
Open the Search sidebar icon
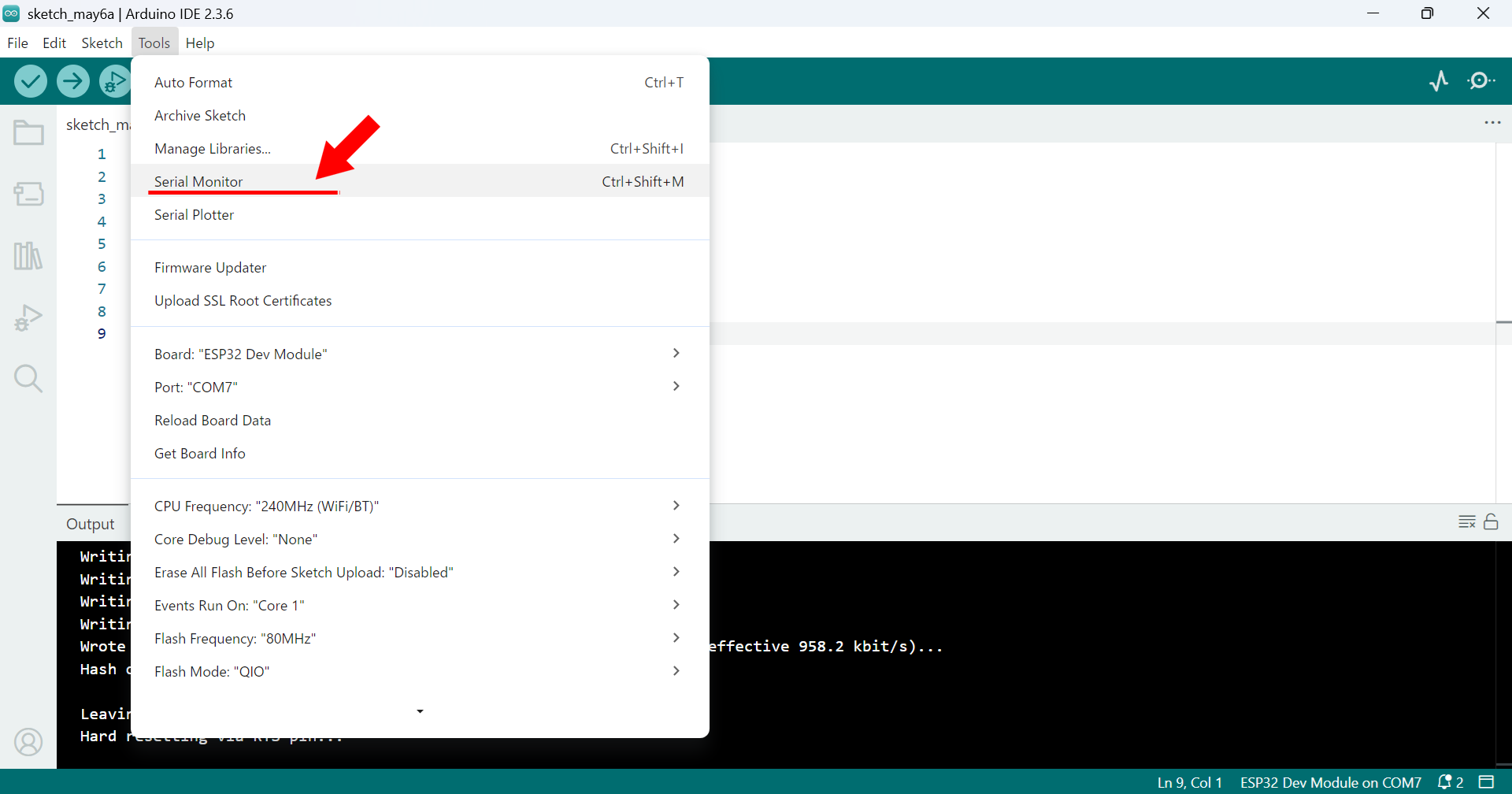[x=28, y=379]
